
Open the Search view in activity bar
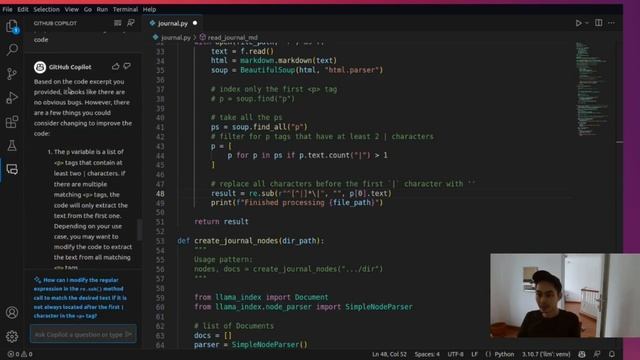point(12,50)
